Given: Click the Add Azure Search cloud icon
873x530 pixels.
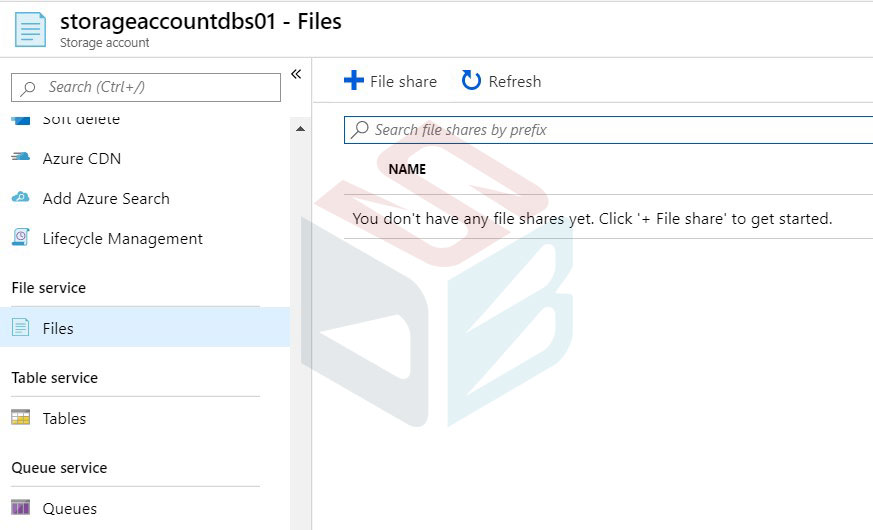Looking at the screenshot, I should (21, 198).
